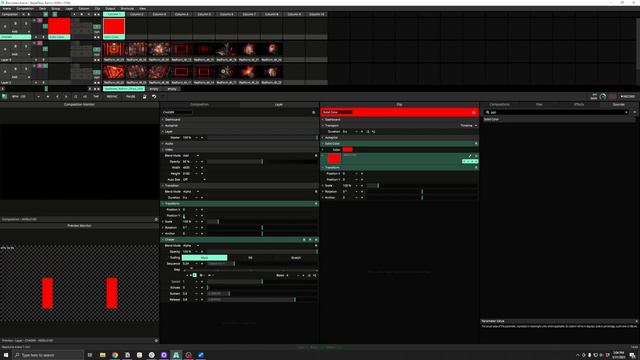This screenshot has width=640, height=360.
Task: Open File Explorer from the taskbar
Action: click(102, 355)
